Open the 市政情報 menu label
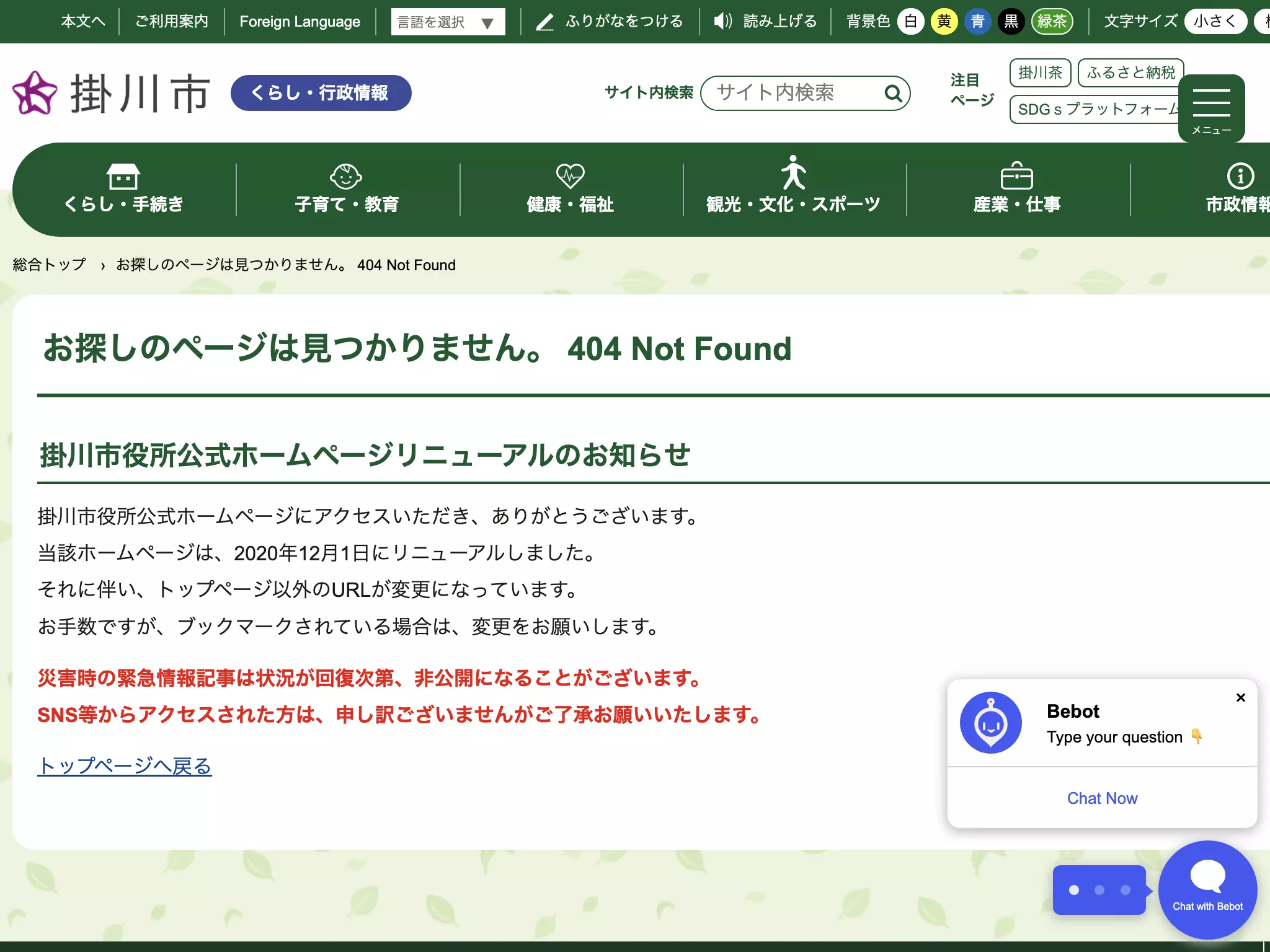Viewport: 1270px width, 952px height. coord(1238,204)
